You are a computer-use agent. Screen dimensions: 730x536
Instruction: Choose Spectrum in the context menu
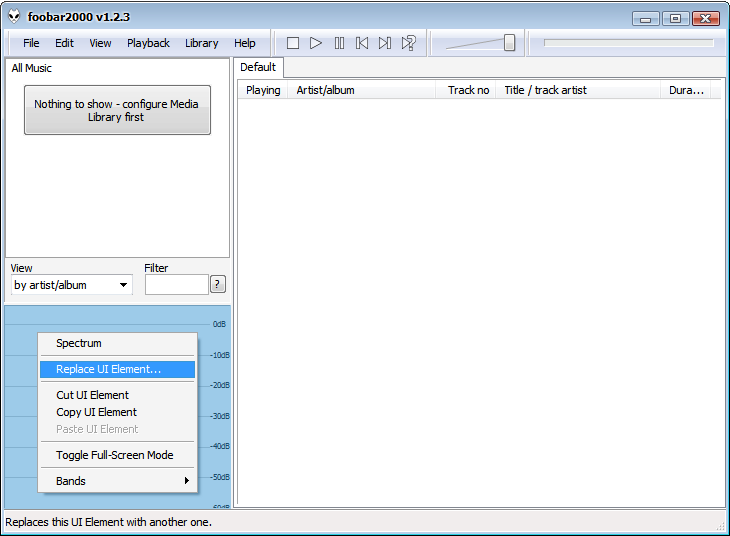pos(117,343)
